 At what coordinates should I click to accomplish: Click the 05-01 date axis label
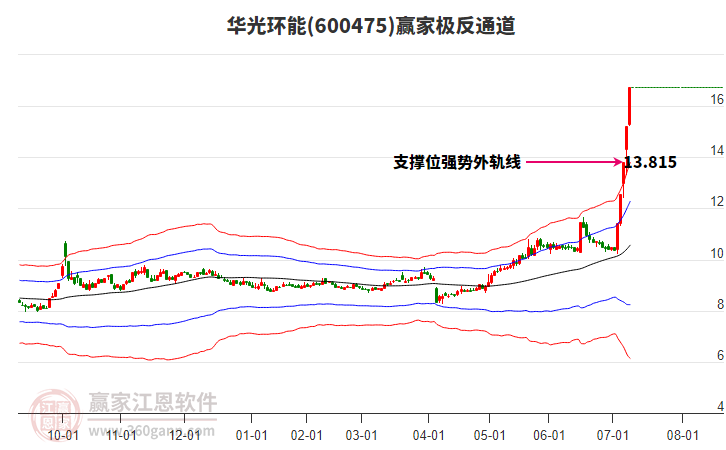click(x=489, y=436)
